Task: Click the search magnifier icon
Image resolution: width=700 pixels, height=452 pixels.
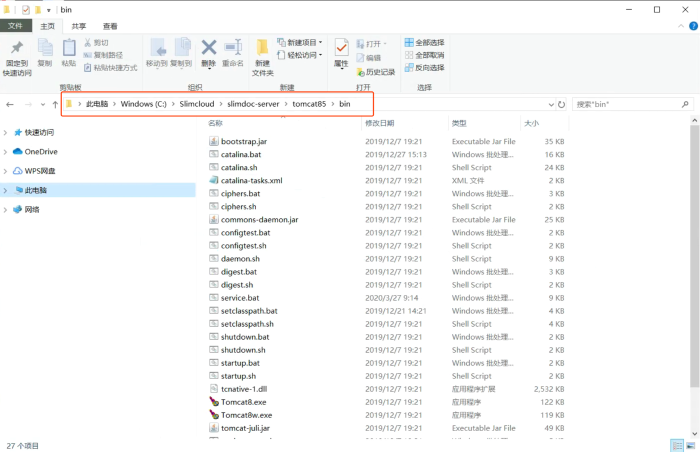Action: tap(685, 104)
